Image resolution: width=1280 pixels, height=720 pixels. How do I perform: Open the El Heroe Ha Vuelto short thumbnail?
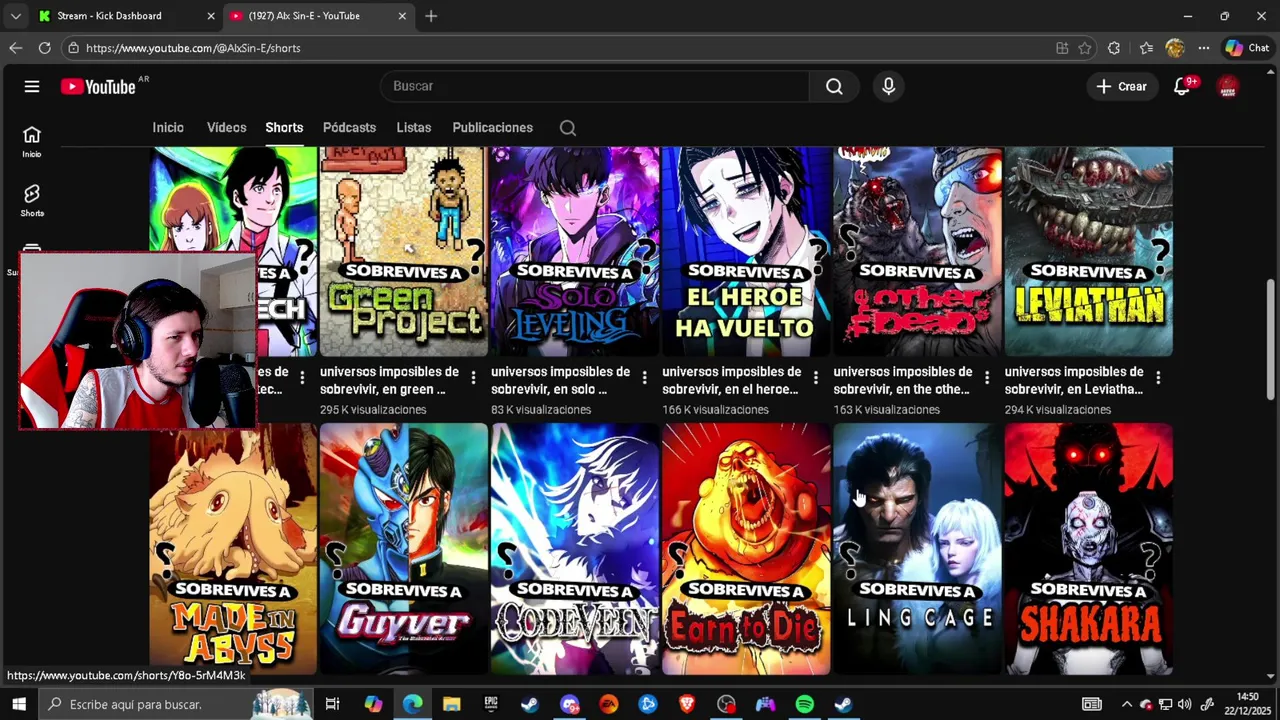tap(746, 251)
